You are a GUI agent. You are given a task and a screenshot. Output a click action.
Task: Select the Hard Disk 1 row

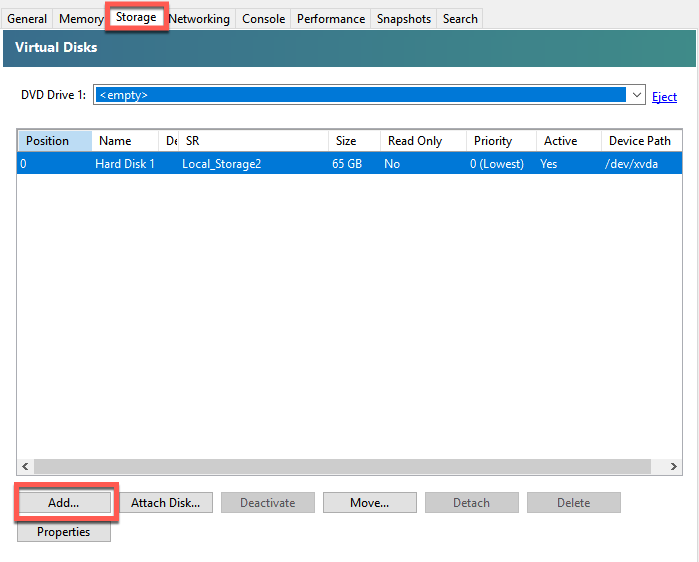pyautogui.click(x=350, y=164)
